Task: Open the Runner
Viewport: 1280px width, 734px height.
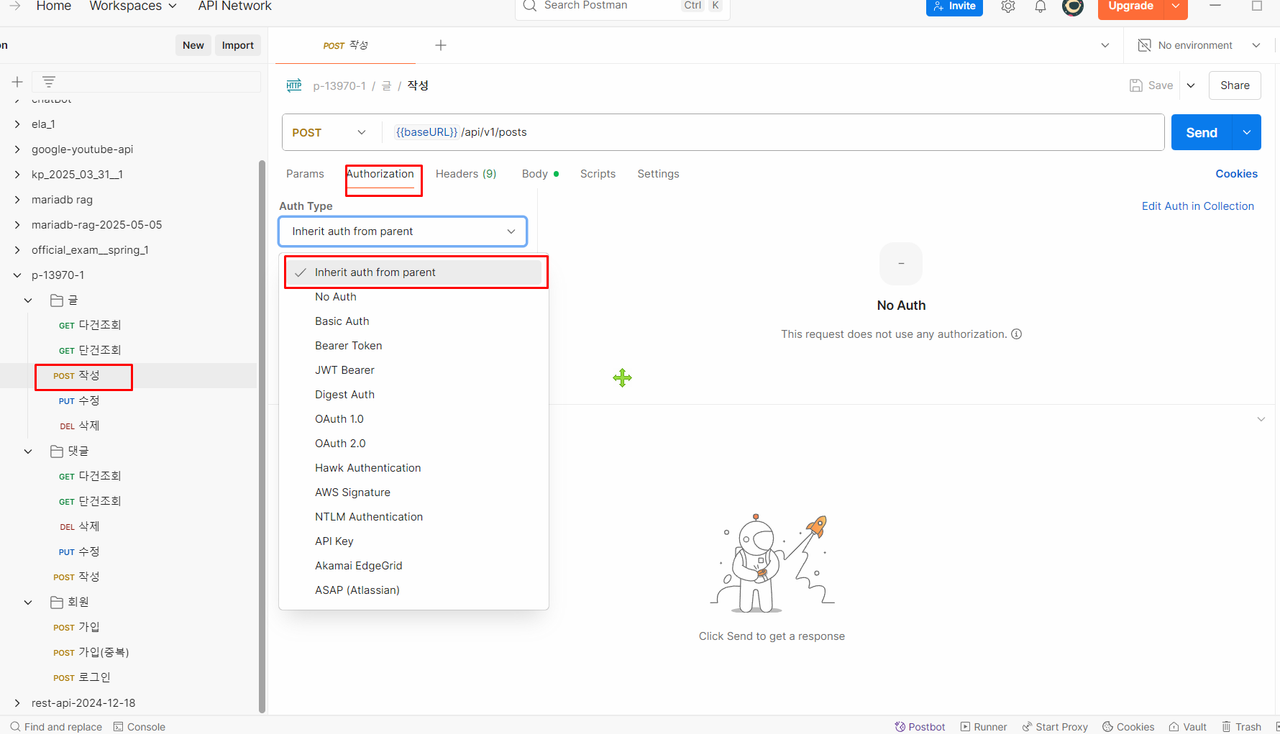Action: pos(984,727)
